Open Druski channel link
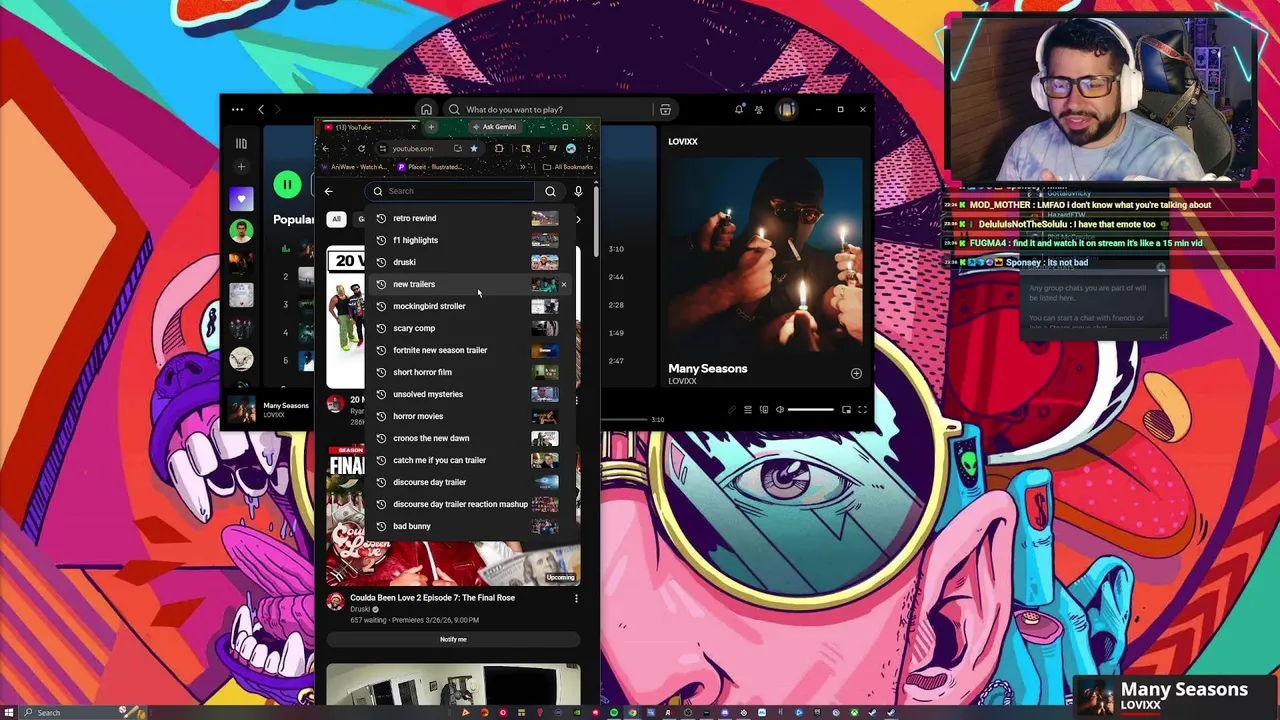1280x720 pixels. pos(360,609)
